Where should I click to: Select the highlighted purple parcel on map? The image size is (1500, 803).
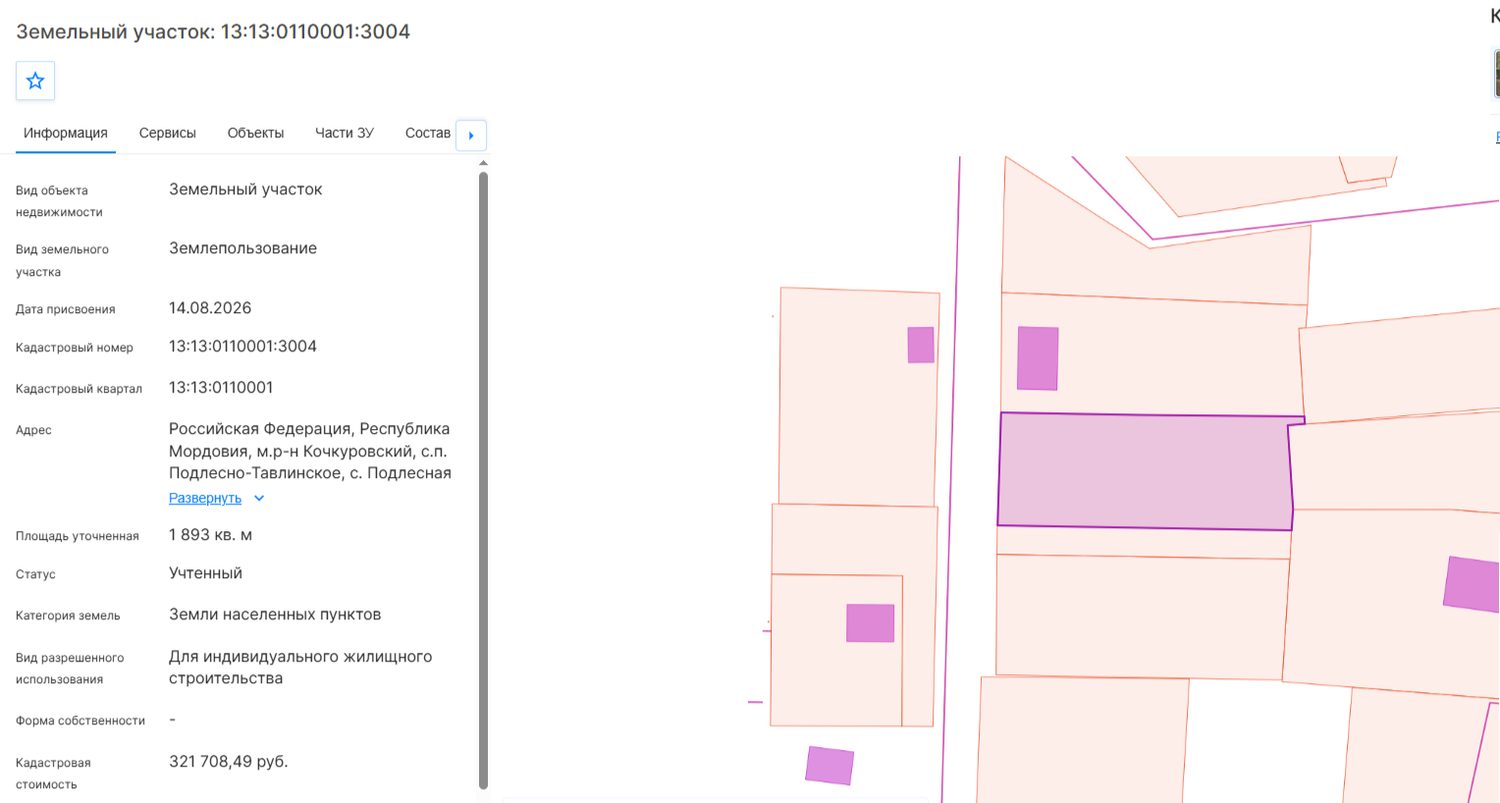pos(1145,471)
